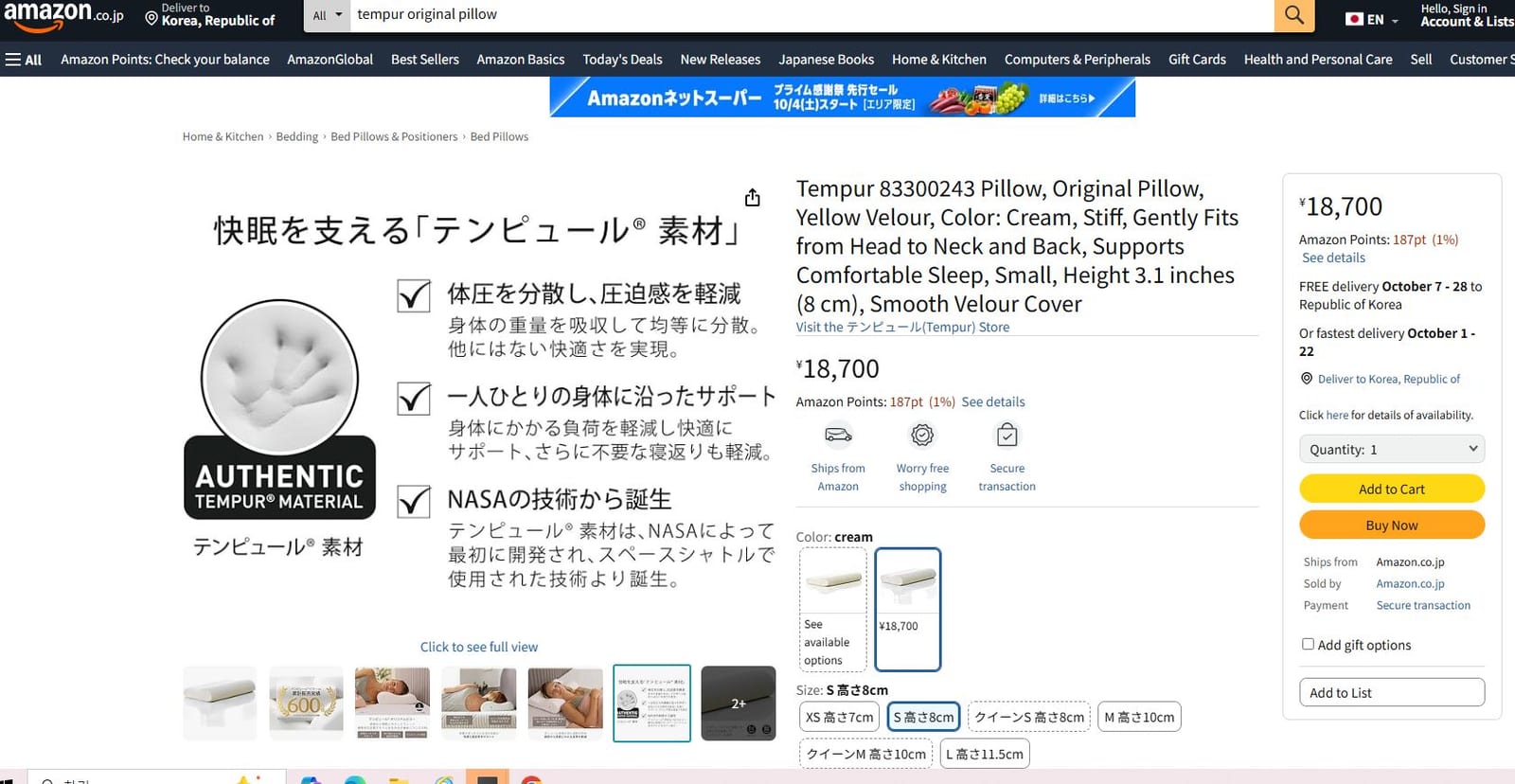1515x784 pixels.
Task: Select the highlighted Authentic Tempur Material thumbnail
Action: click(x=651, y=703)
